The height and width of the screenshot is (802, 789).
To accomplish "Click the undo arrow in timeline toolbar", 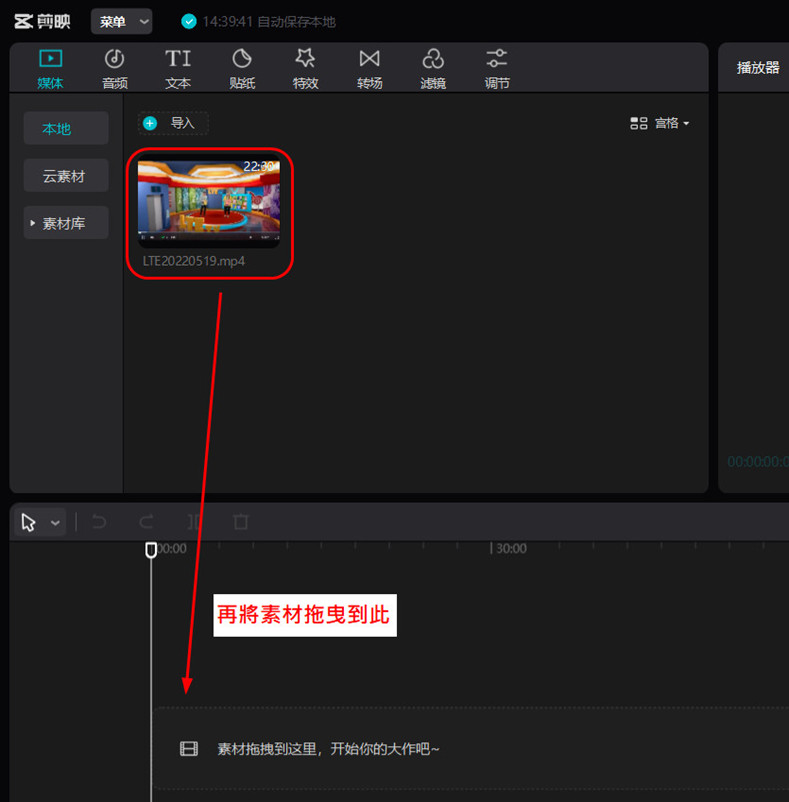I will click(x=99, y=522).
